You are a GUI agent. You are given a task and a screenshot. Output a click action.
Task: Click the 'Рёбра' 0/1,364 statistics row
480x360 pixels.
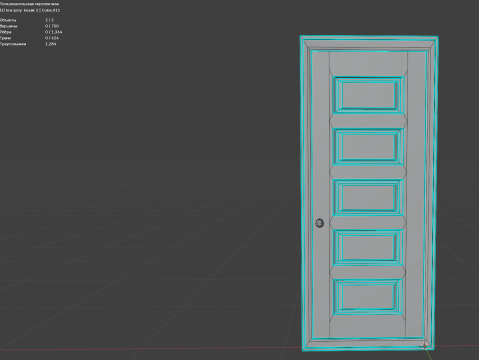coord(31,32)
